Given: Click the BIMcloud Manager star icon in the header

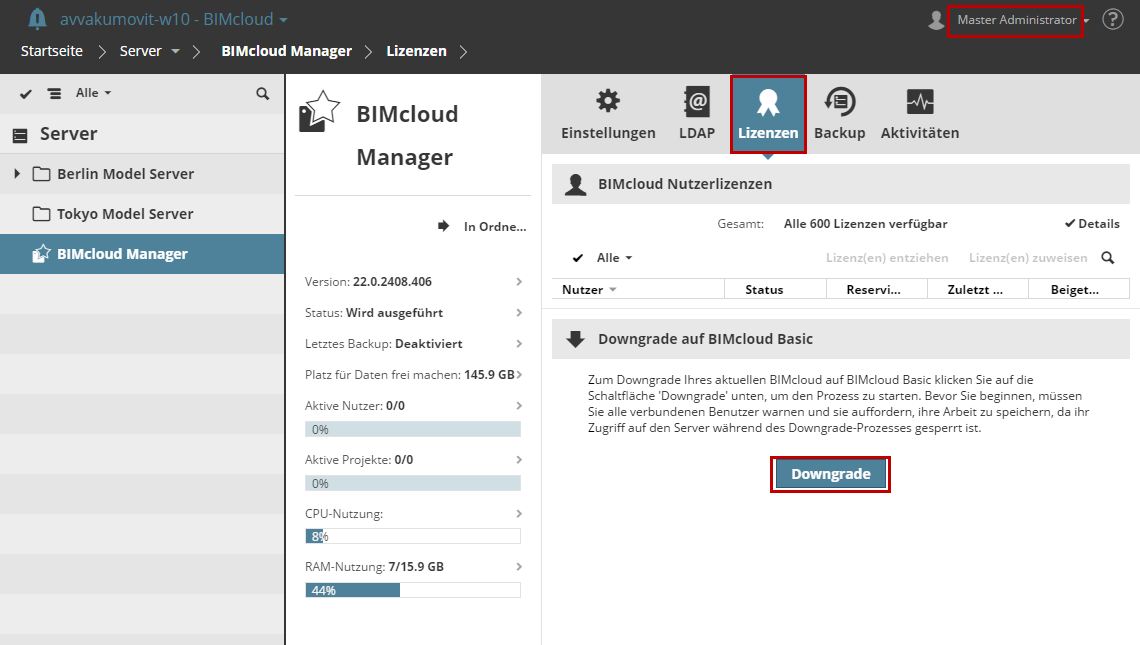Looking at the screenshot, I should pos(319,111).
